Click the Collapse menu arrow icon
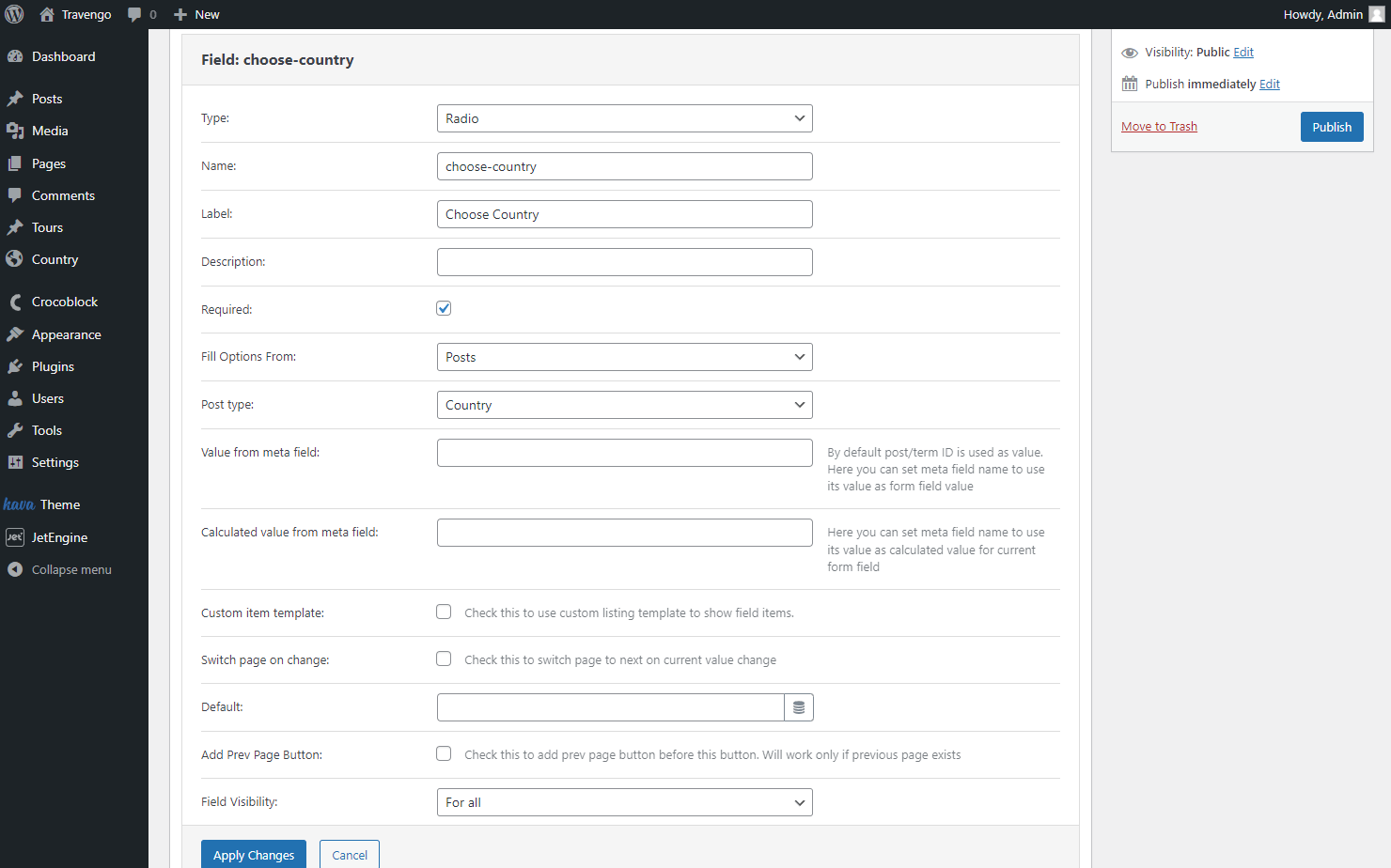1391x868 pixels. pyautogui.click(x=15, y=569)
